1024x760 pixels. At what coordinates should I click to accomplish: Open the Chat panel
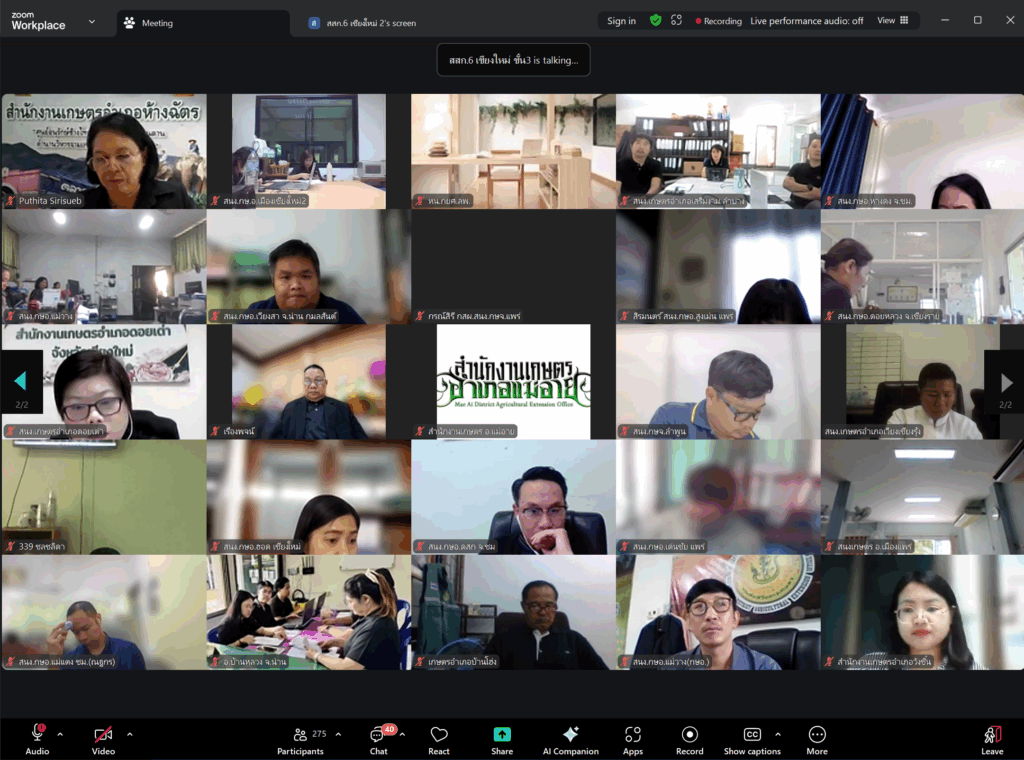coord(378,735)
